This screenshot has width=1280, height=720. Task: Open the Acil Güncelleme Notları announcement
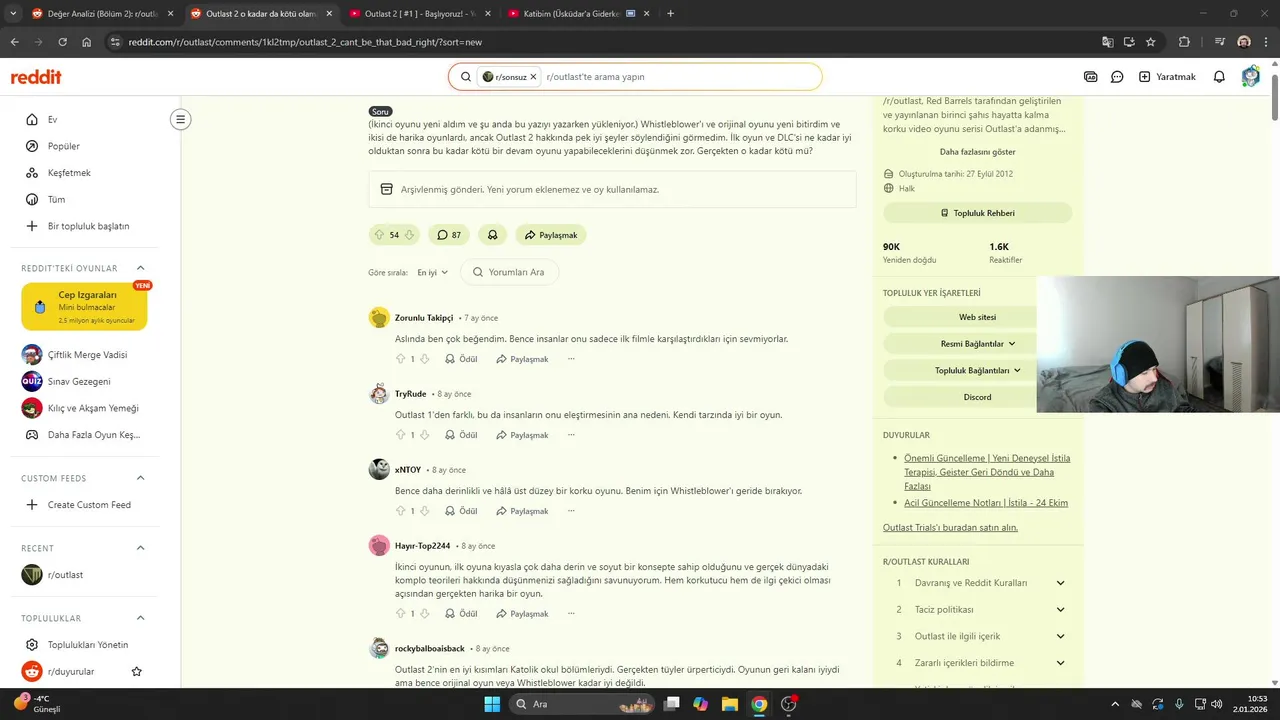click(x=986, y=503)
